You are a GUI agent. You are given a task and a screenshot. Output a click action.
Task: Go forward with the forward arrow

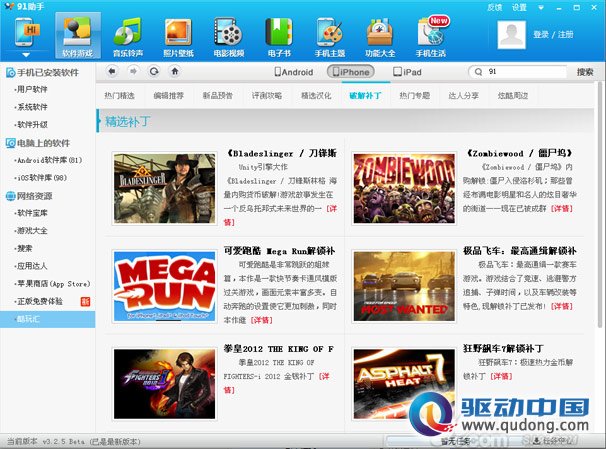click(x=133, y=71)
